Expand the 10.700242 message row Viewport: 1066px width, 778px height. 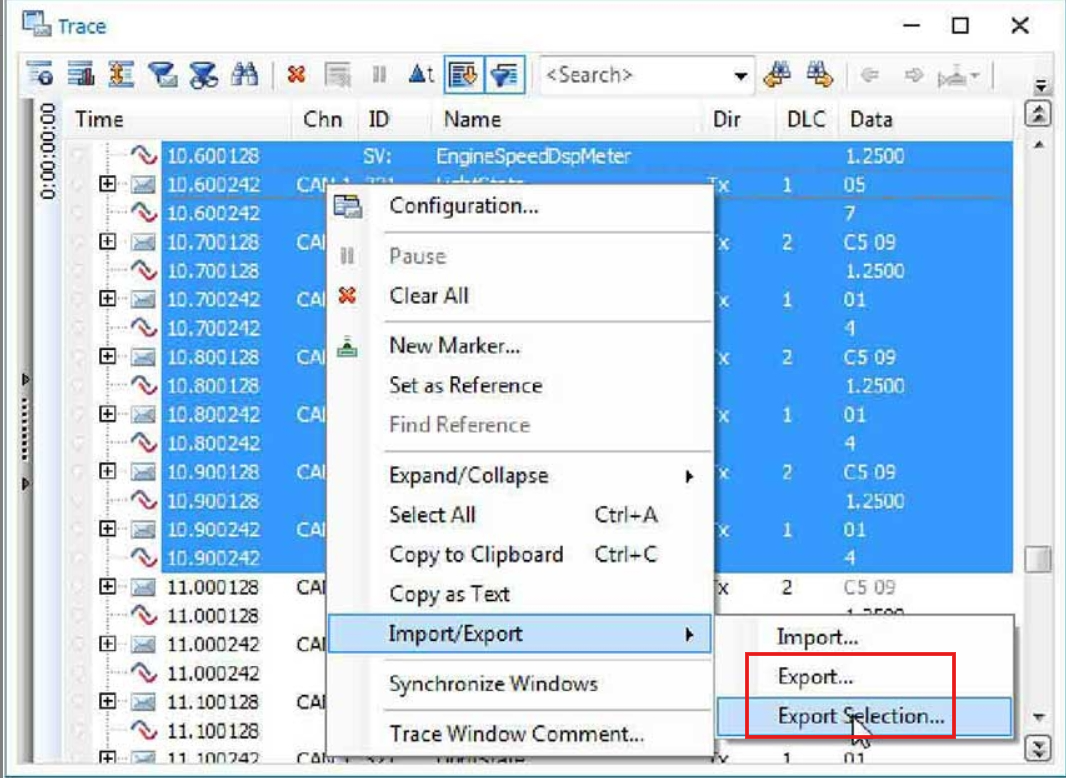coord(107,299)
